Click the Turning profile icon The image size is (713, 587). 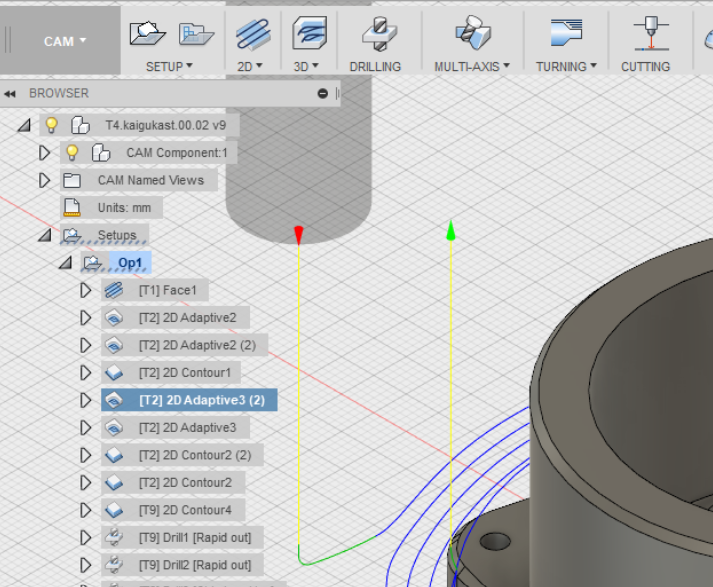[566, 32]
